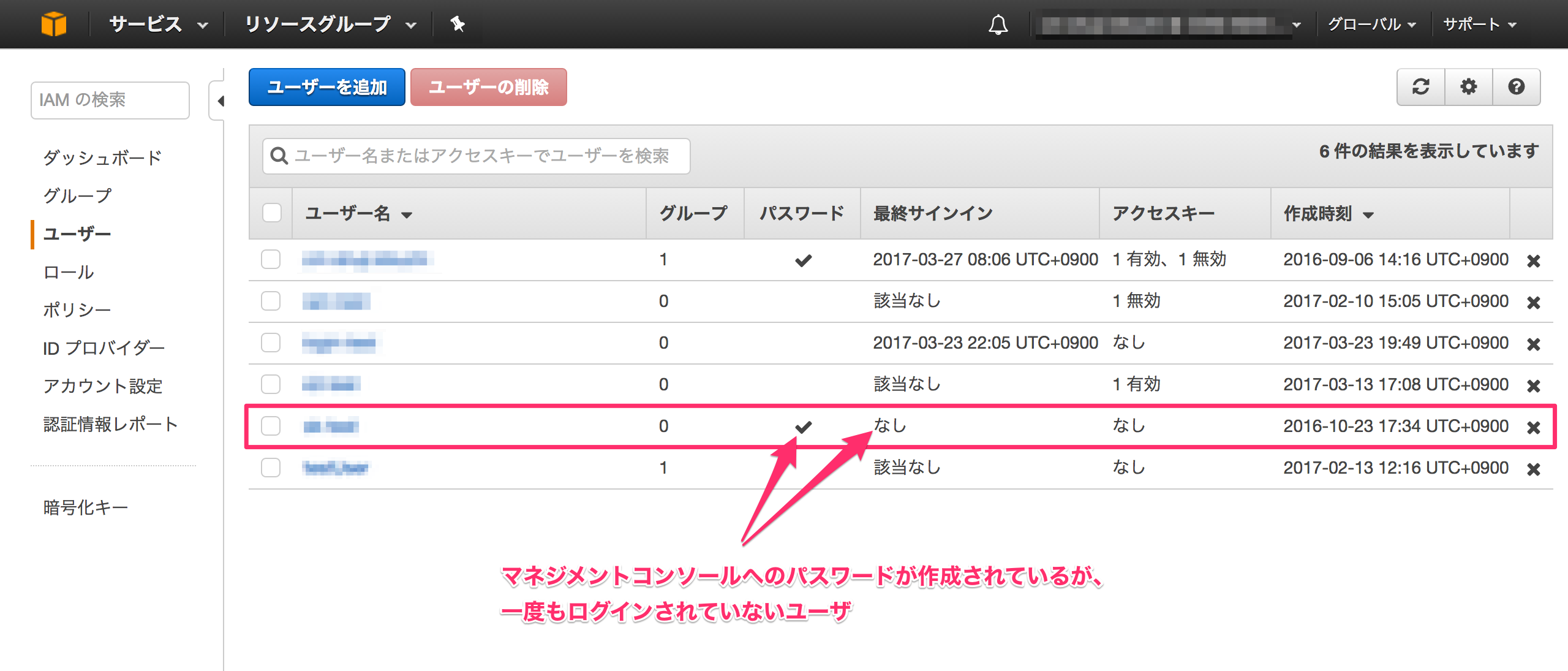Sort by ユーザー名 column

coord(358,213)
